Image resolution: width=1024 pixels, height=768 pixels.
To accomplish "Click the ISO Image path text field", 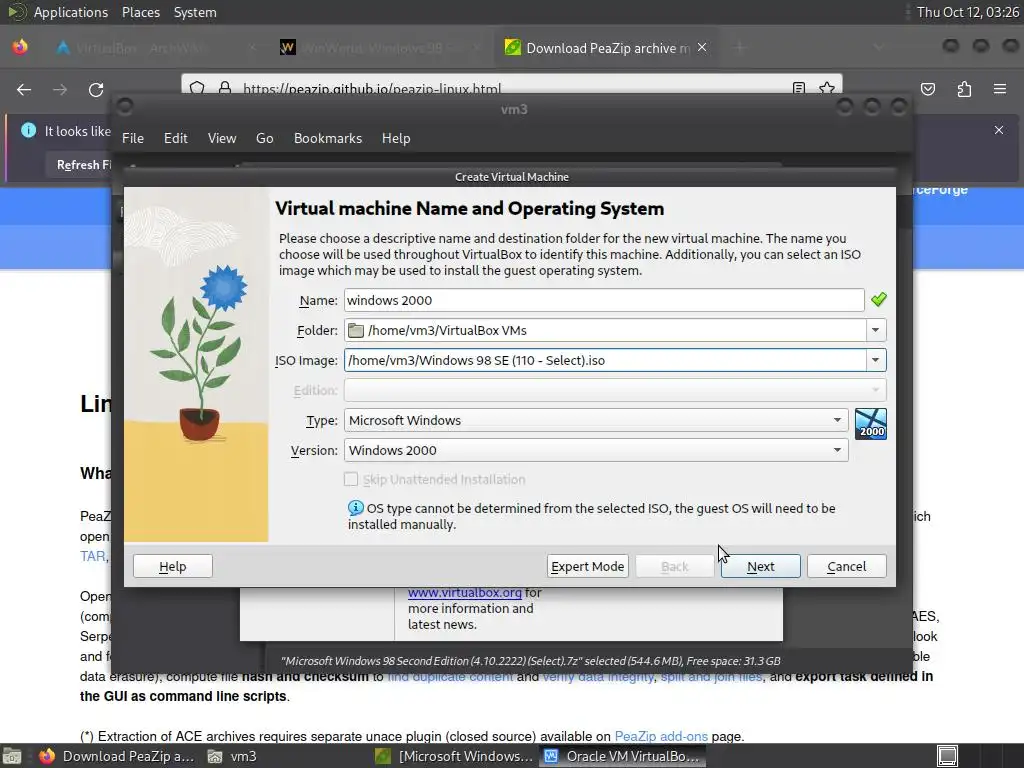I will [605, 360].
